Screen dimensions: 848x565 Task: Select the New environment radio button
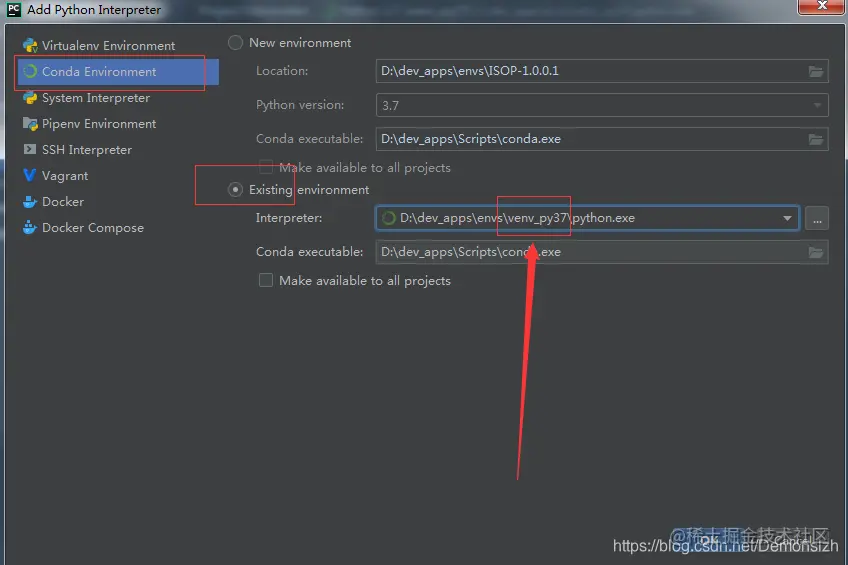(235, 43)
